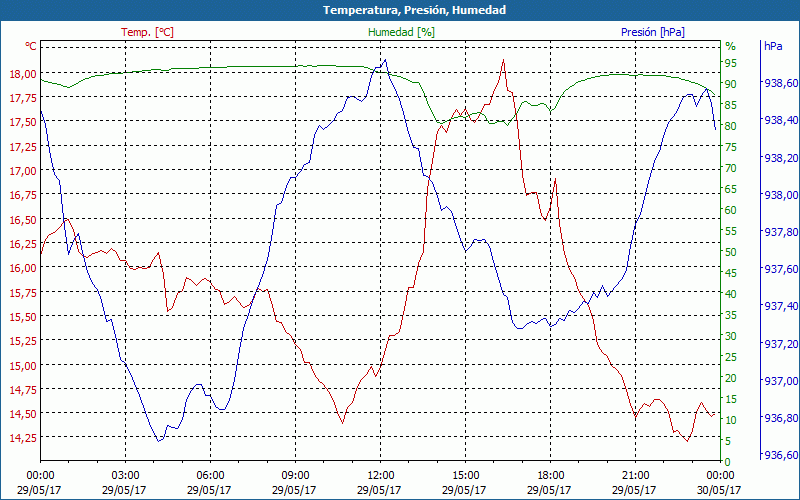Click humidity axis value 90
Viewport: 800px width, 500px height.
click(x=731, y=84)
